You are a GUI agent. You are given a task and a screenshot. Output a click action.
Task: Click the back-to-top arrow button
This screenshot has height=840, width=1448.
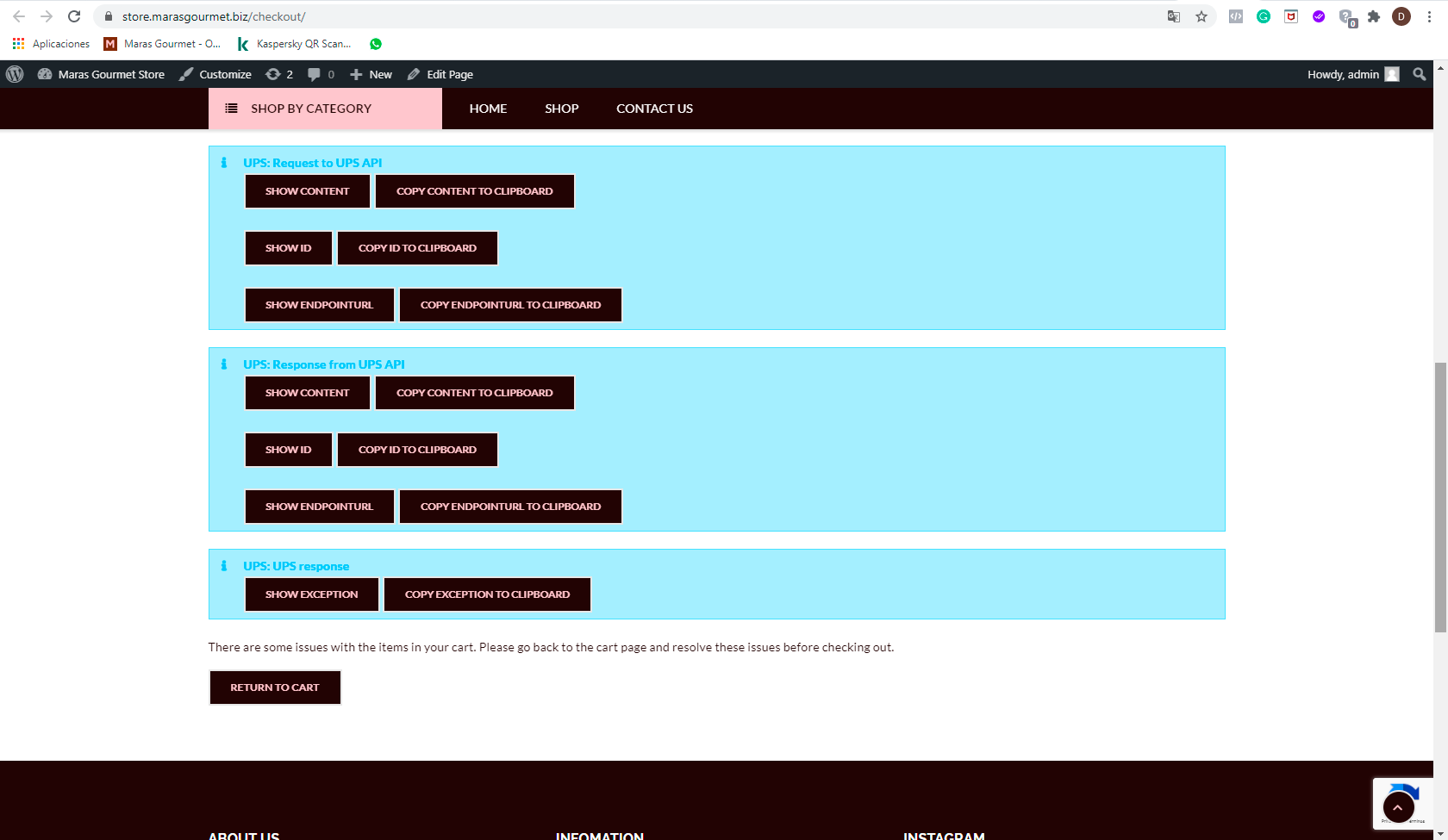1398,807
